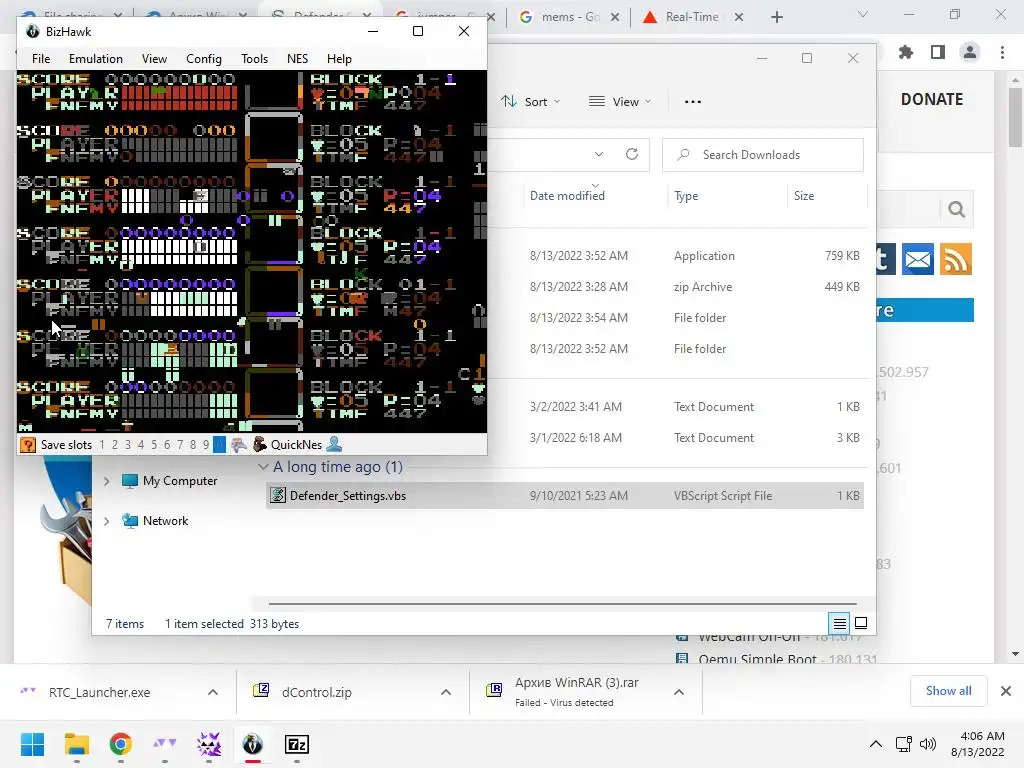Viewport: 1024px width, 768px height.
Task: Close the 'mems' Chrome tab
Action: pyautogui.click(x=615, y=17)
